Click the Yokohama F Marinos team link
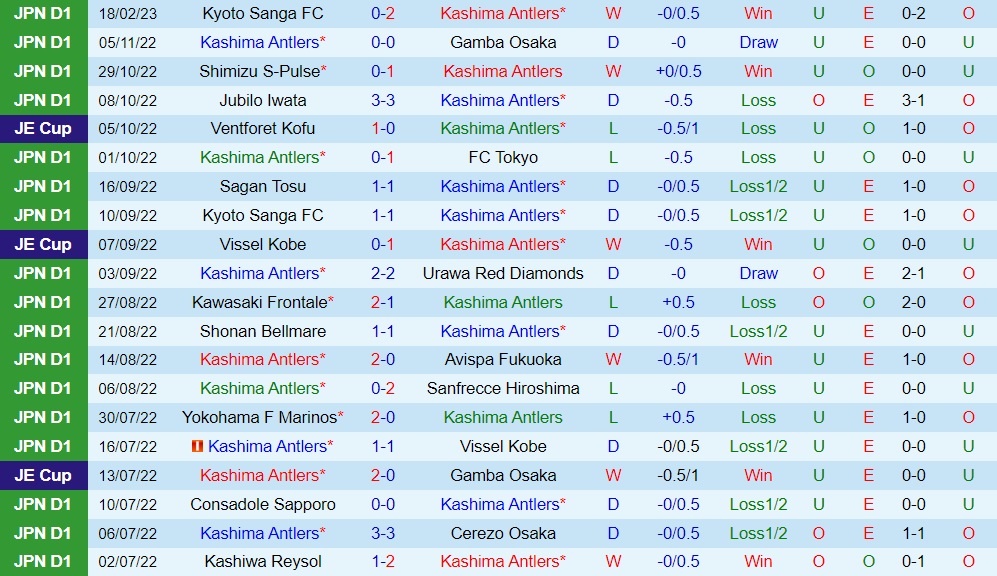This screenshot has height=576, width=997. 259,417
